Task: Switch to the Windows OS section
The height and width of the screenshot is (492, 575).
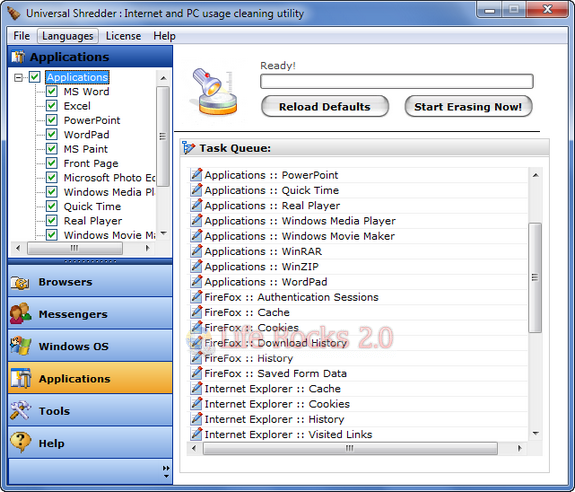Action: [90, 346]
